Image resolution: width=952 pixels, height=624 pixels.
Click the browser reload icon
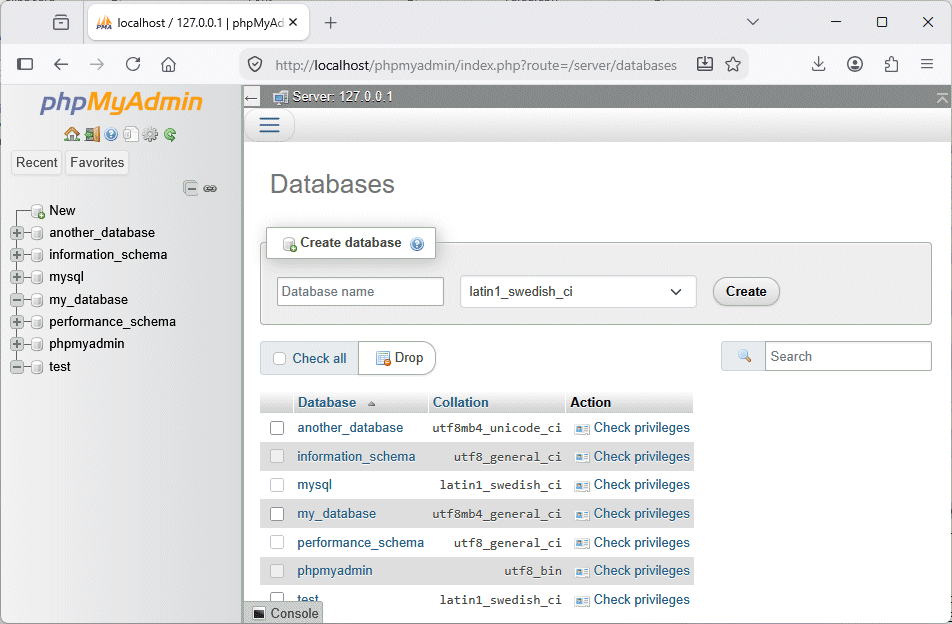(133, 64)
